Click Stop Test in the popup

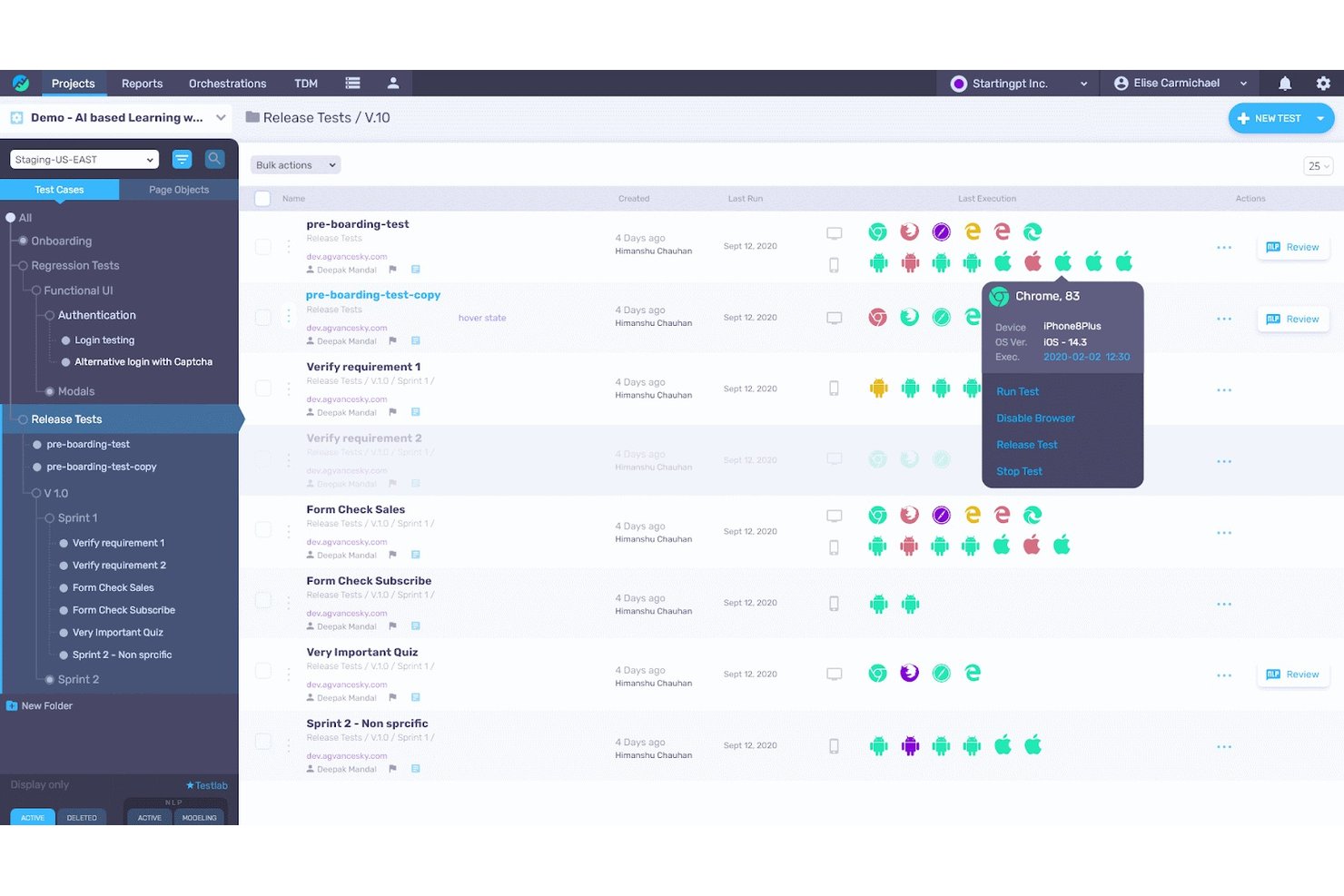[x=1019, y=471]
